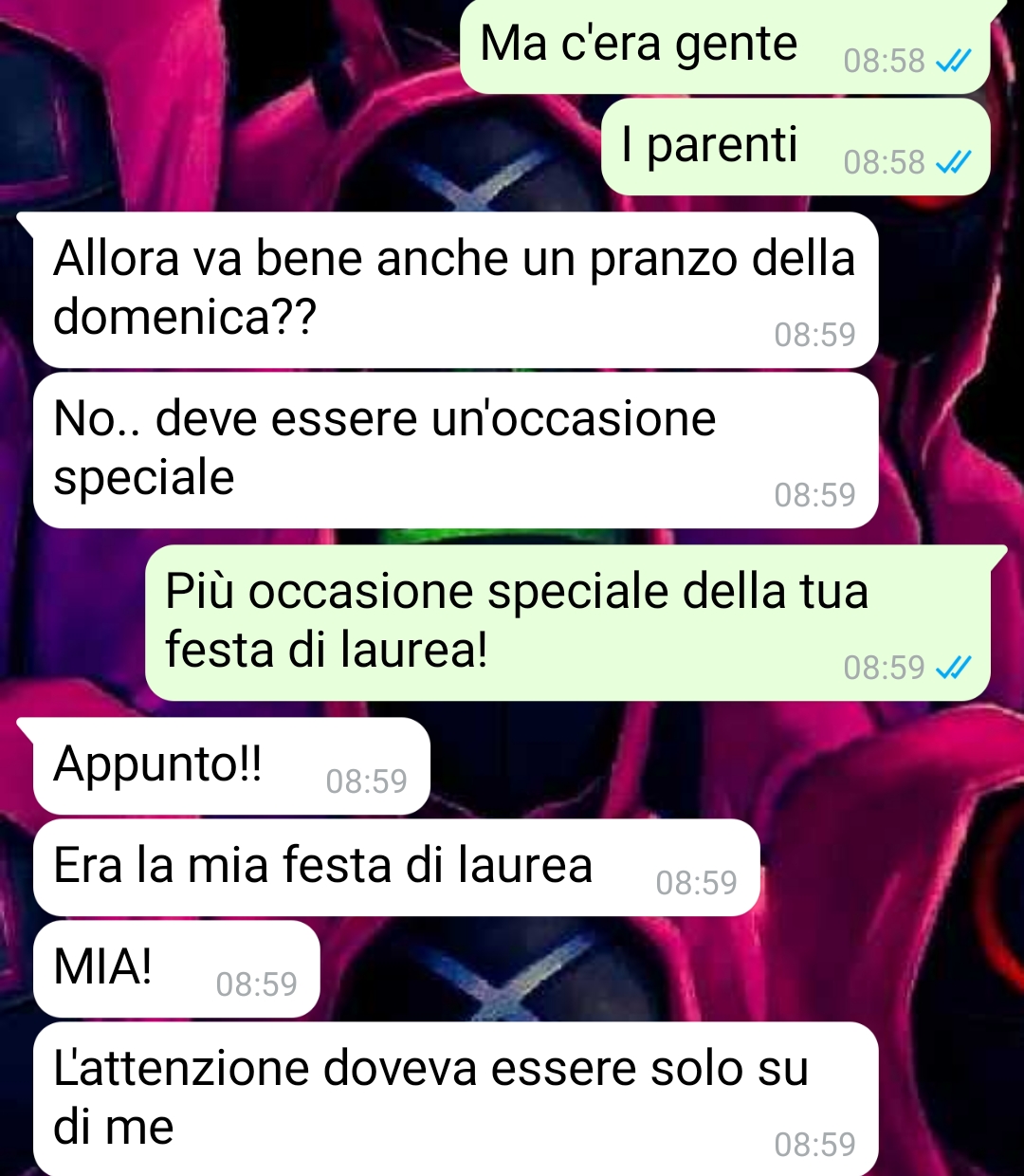Select the 'Era la mia festa di laurea' message
Screen dimensions: 1024x1176
pos(396,868)
